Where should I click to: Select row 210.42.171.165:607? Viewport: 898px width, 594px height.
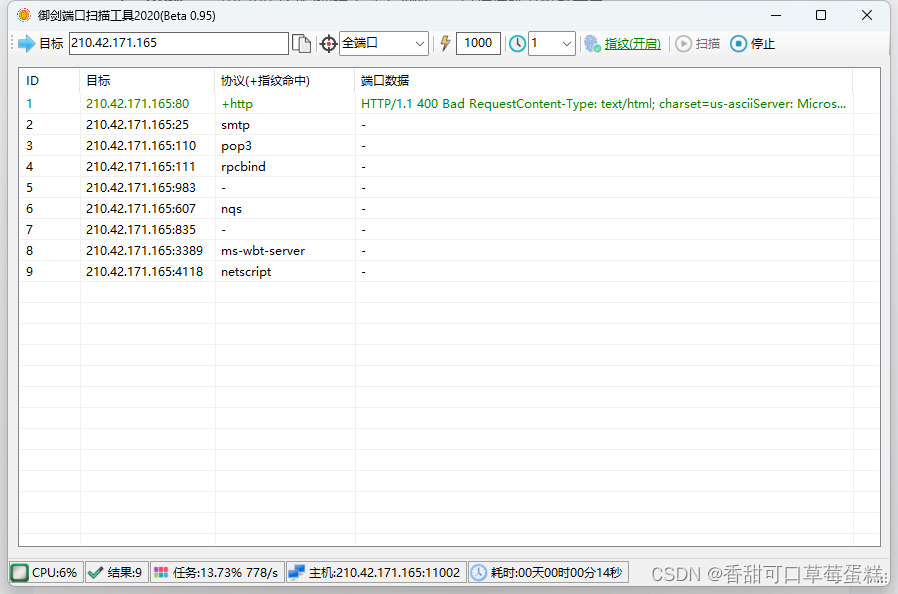coord(450,209)
